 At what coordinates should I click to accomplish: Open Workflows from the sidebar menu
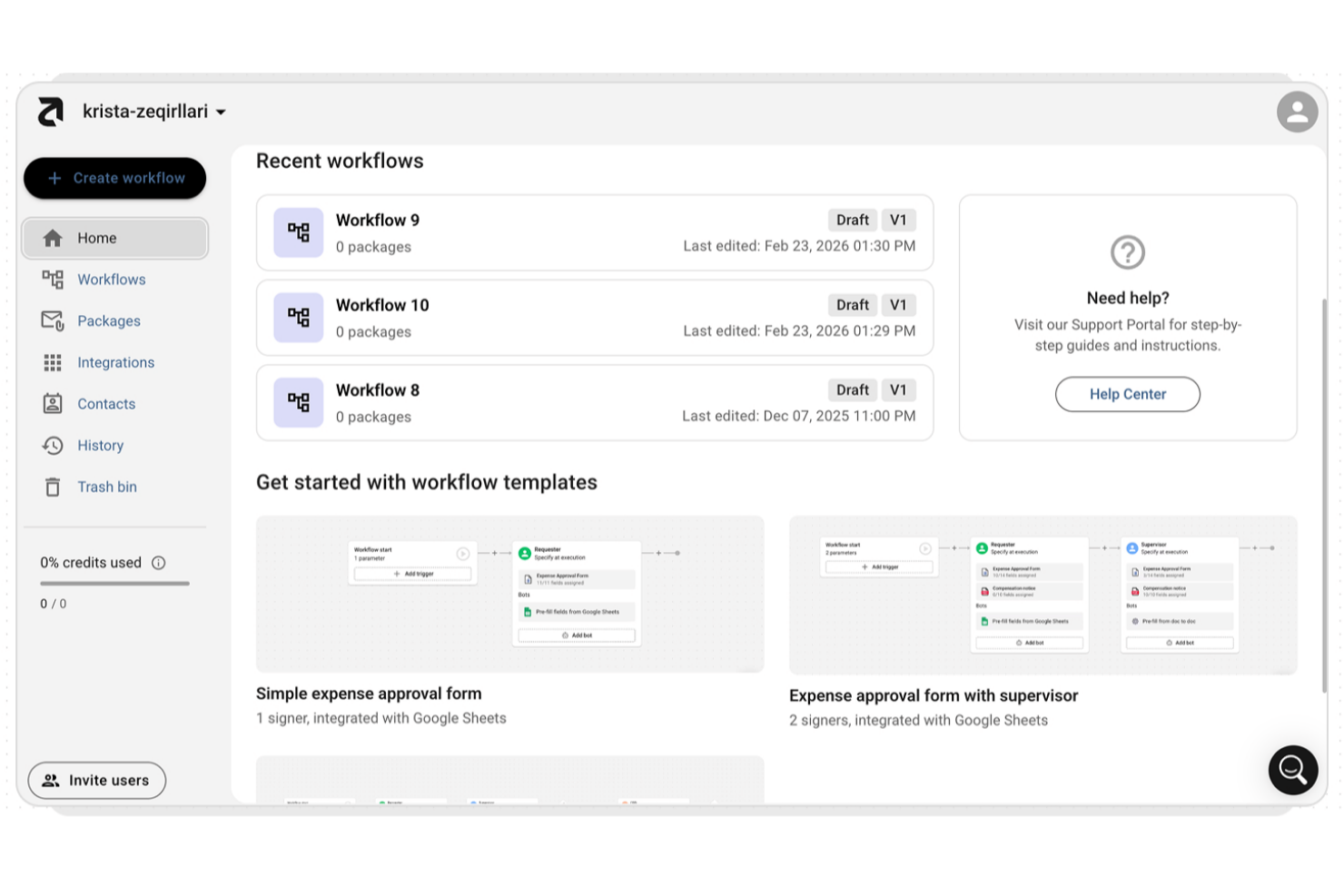(111, 279)
